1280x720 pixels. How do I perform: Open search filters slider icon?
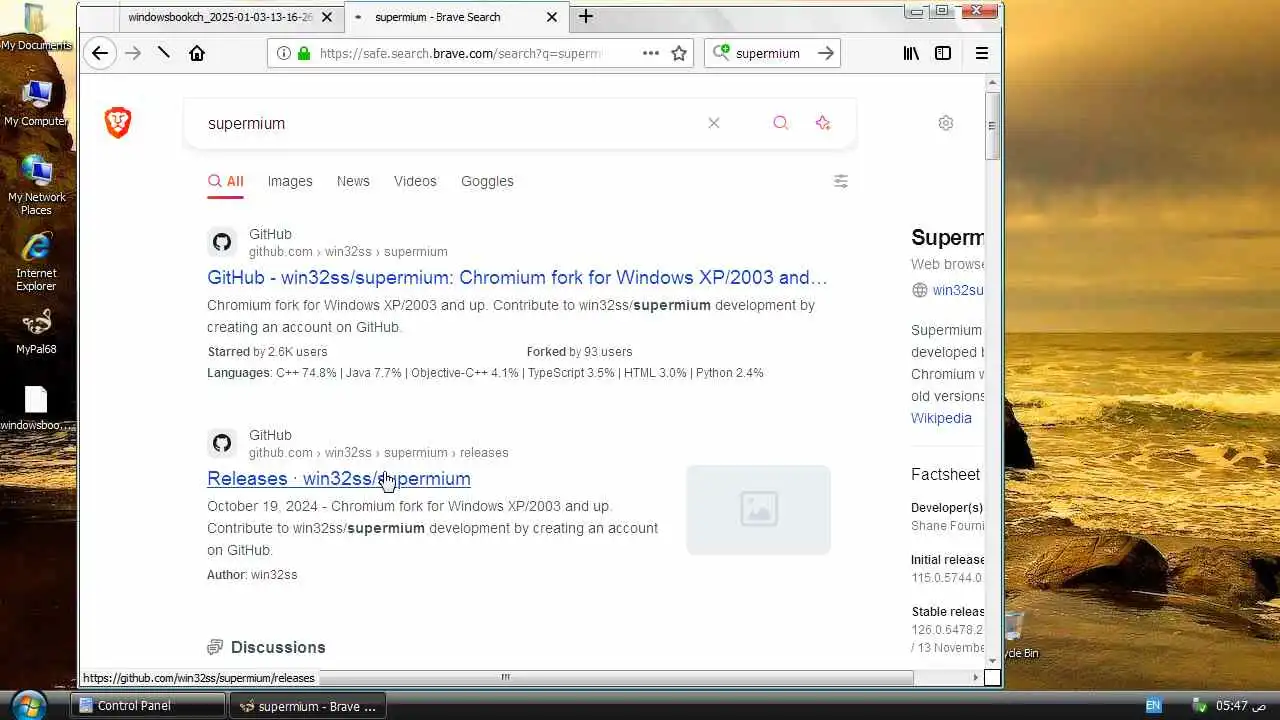pos(841,181)
